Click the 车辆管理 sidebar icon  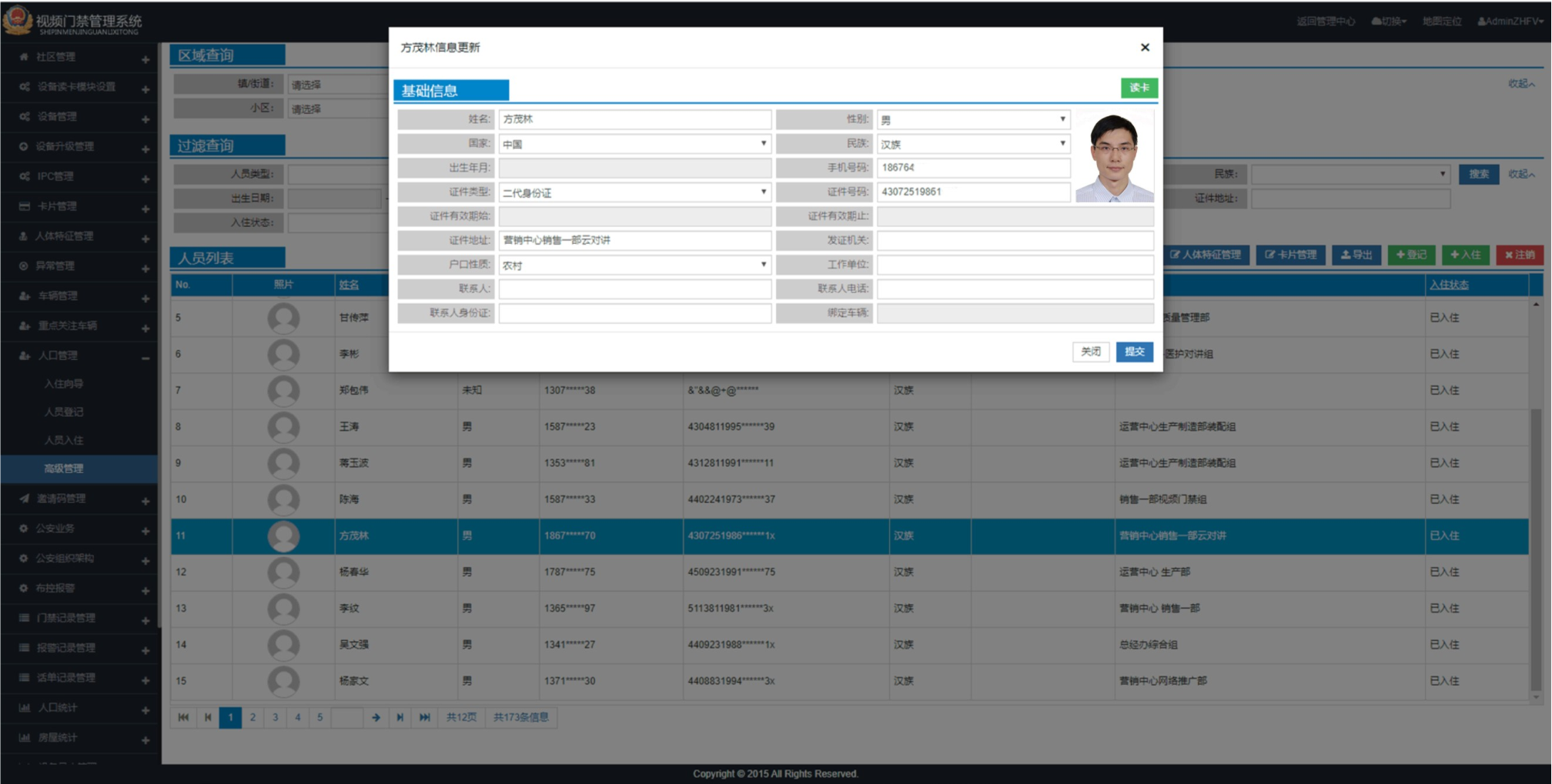point(24,296)
